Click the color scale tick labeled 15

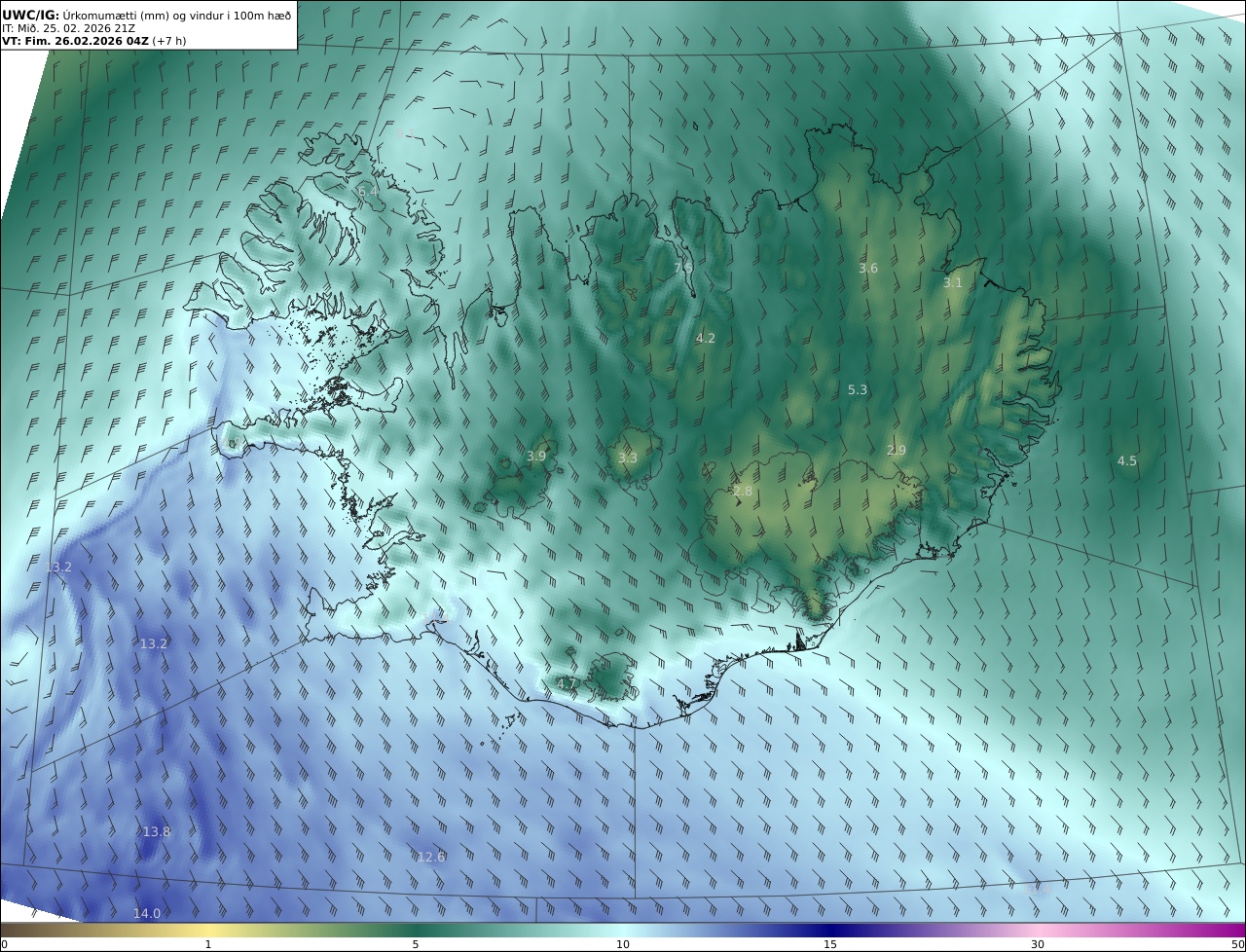click(x=830, y=944)
